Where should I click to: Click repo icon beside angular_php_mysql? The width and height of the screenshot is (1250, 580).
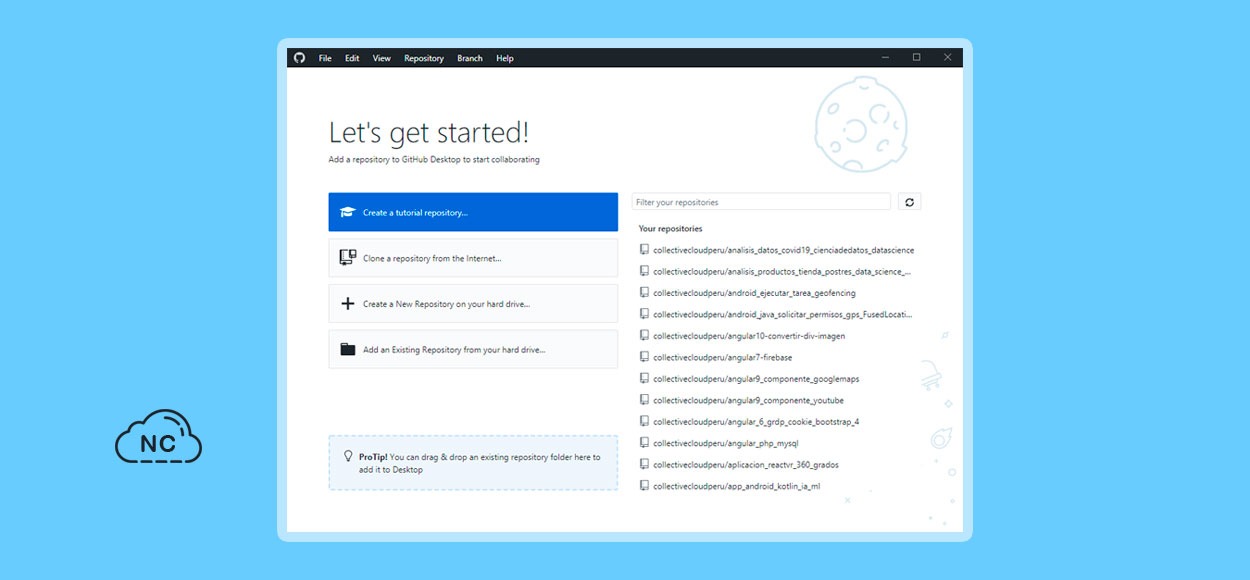644,443
